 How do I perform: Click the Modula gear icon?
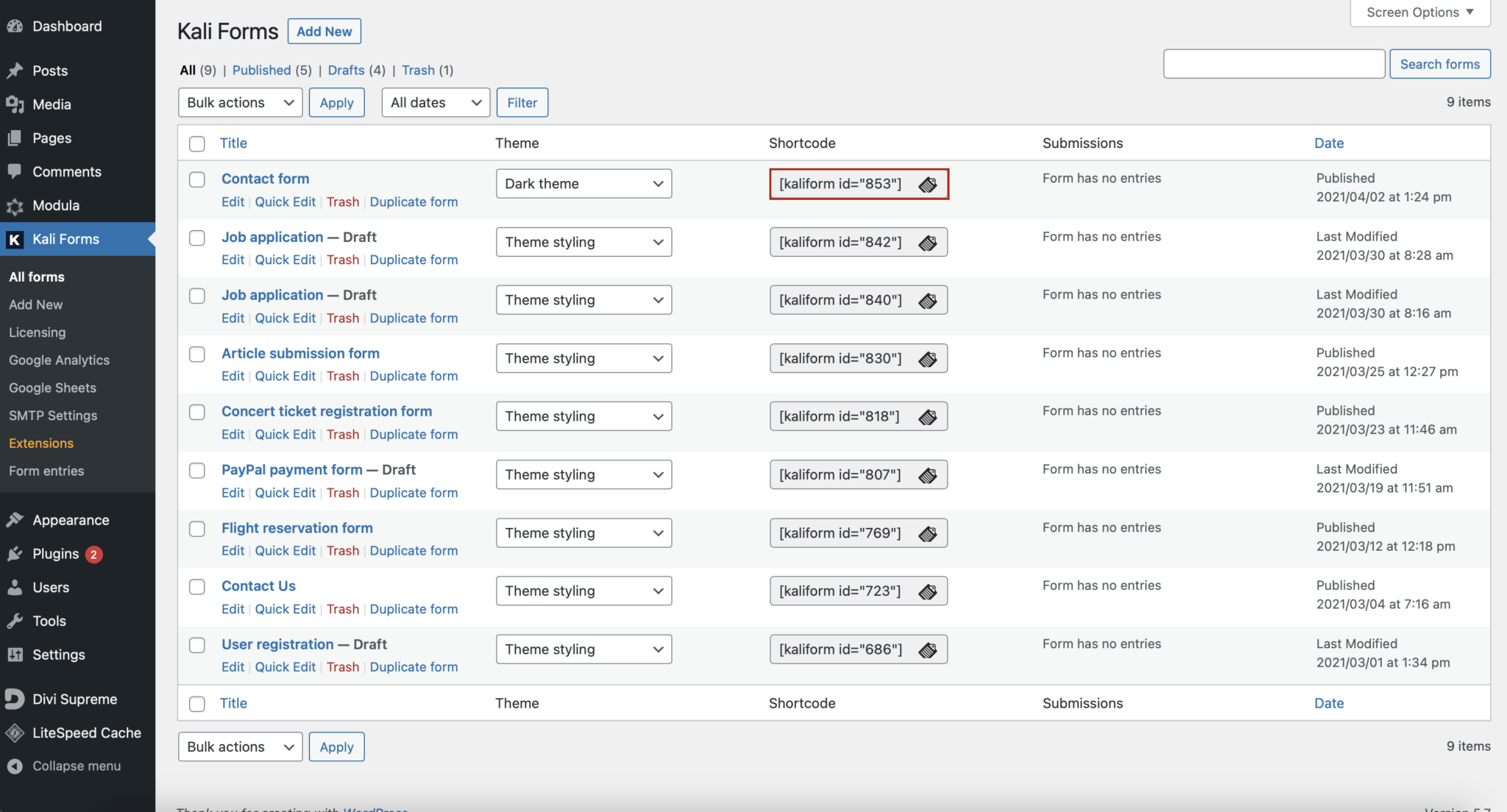[15, 206]
